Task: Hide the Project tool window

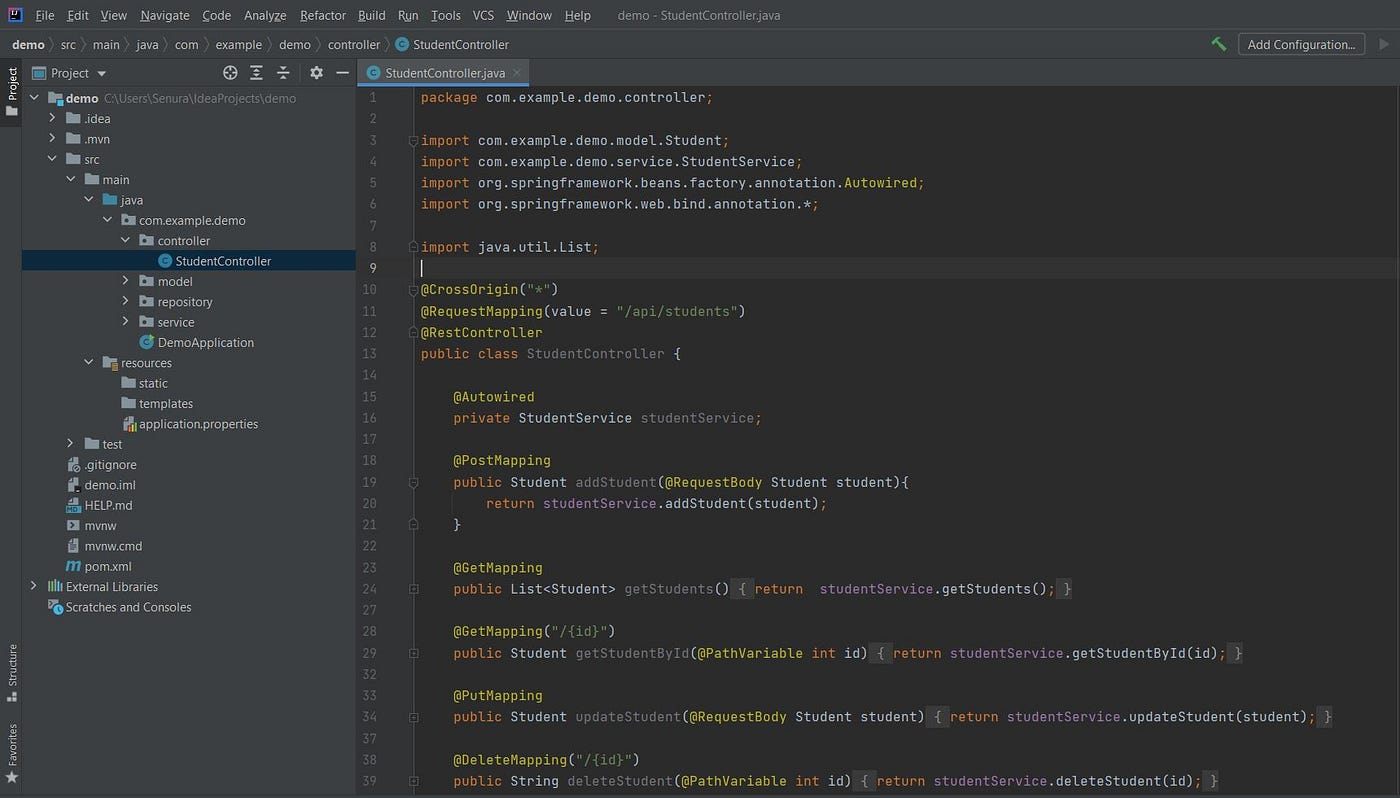Action: [x=342, y=73]
